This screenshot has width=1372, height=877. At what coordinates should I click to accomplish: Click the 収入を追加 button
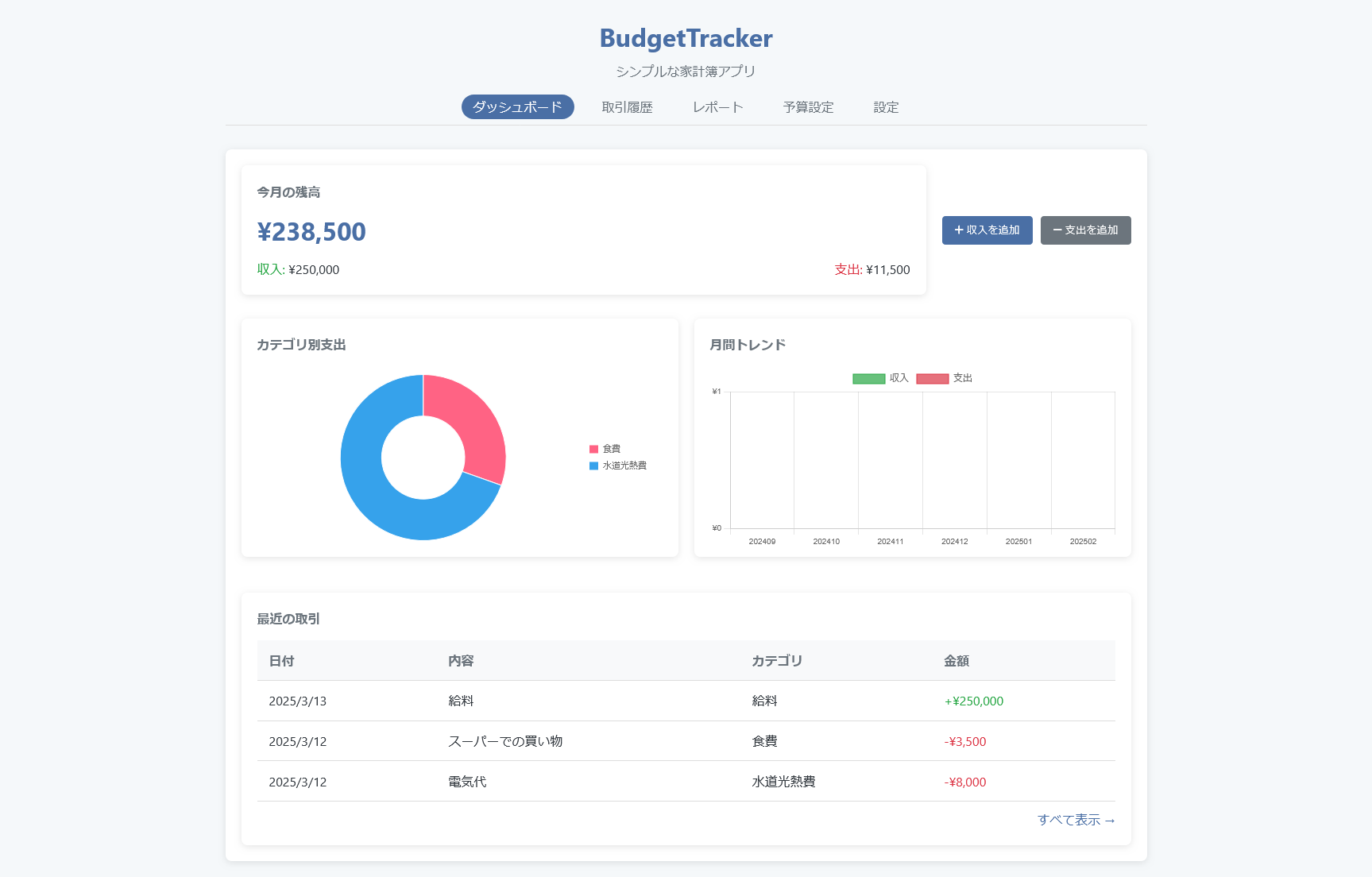[x=987, y=230]
